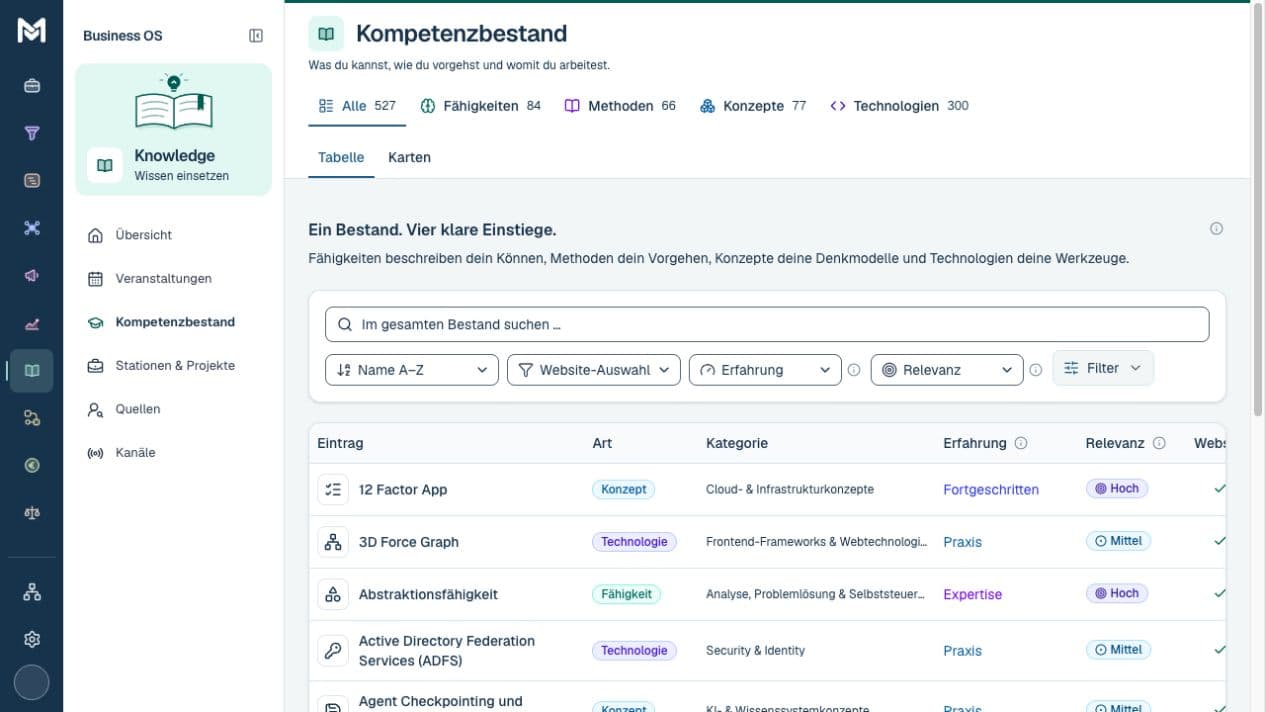Click the user avatar circle at bottom left

32,682
